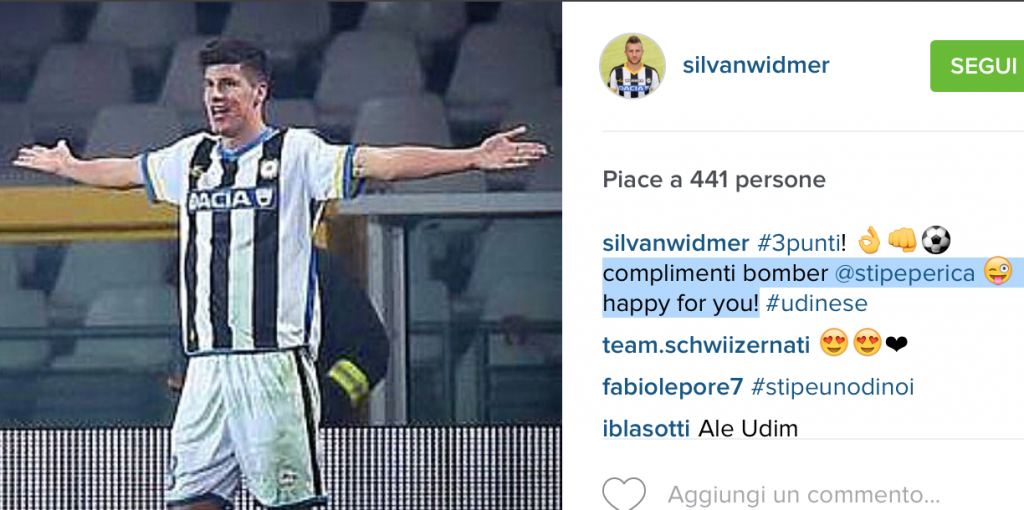Open the #udinese hashtag link
Viewport: 1024px width, 510px height.
[816, 304]
